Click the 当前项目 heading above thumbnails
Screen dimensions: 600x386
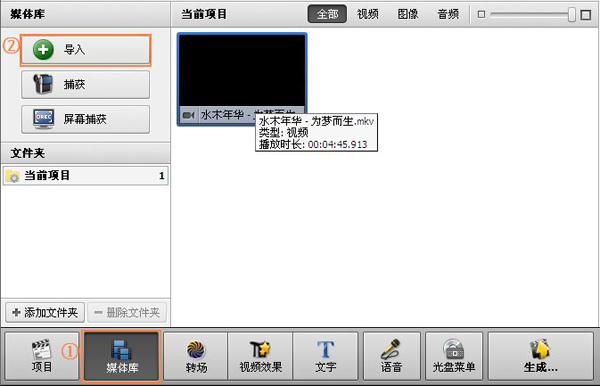coord(204,14)
